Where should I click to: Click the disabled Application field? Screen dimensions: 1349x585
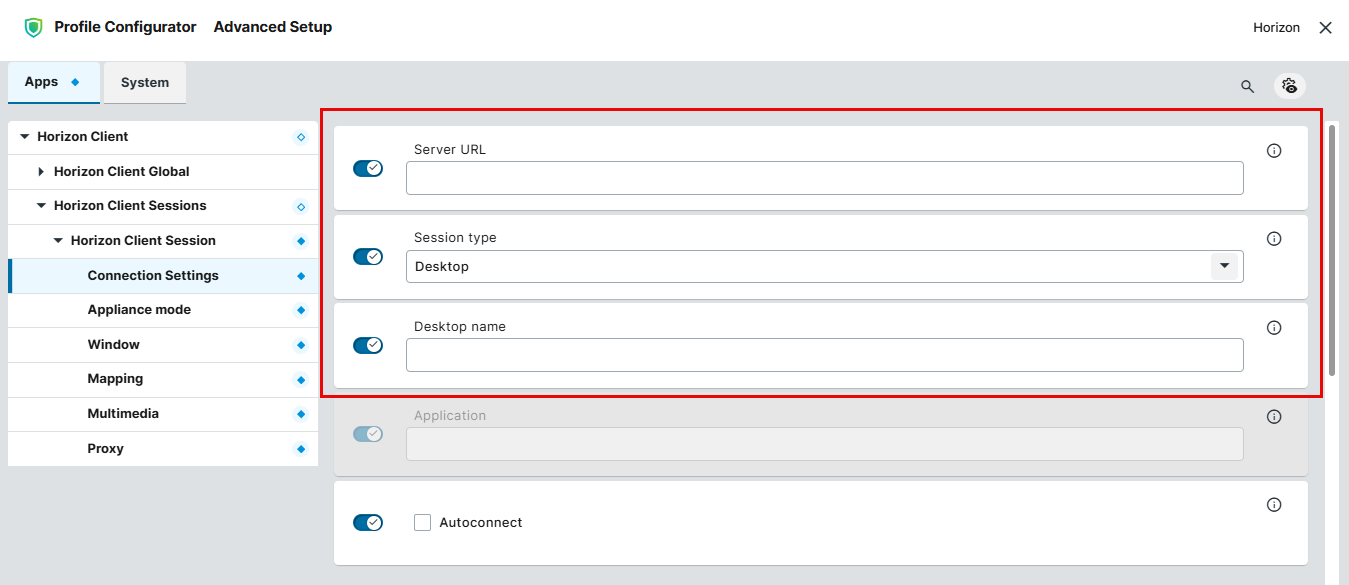coord(825,444)
